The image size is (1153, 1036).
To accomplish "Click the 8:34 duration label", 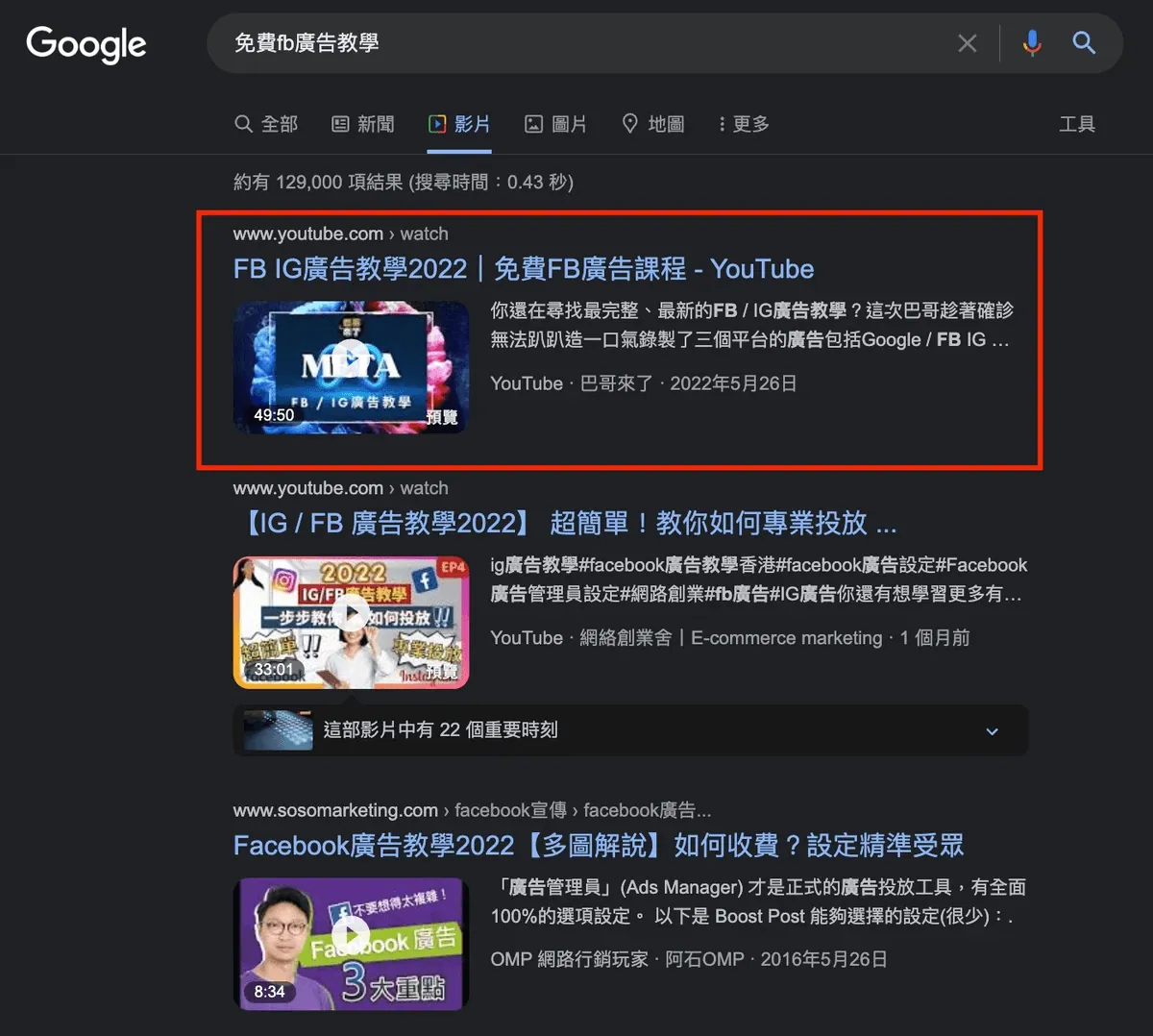I will tap(269, 992).
